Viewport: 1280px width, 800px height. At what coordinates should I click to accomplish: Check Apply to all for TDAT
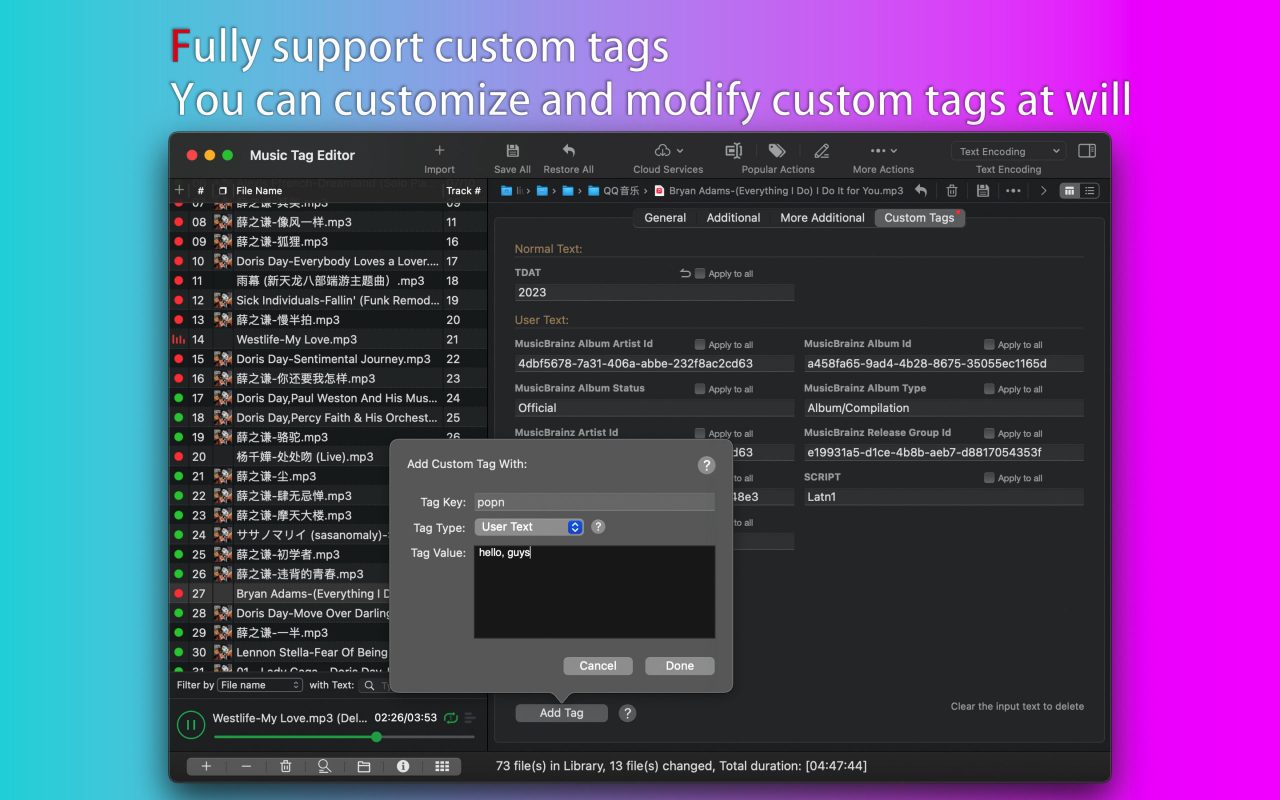[x=700, y=273]
